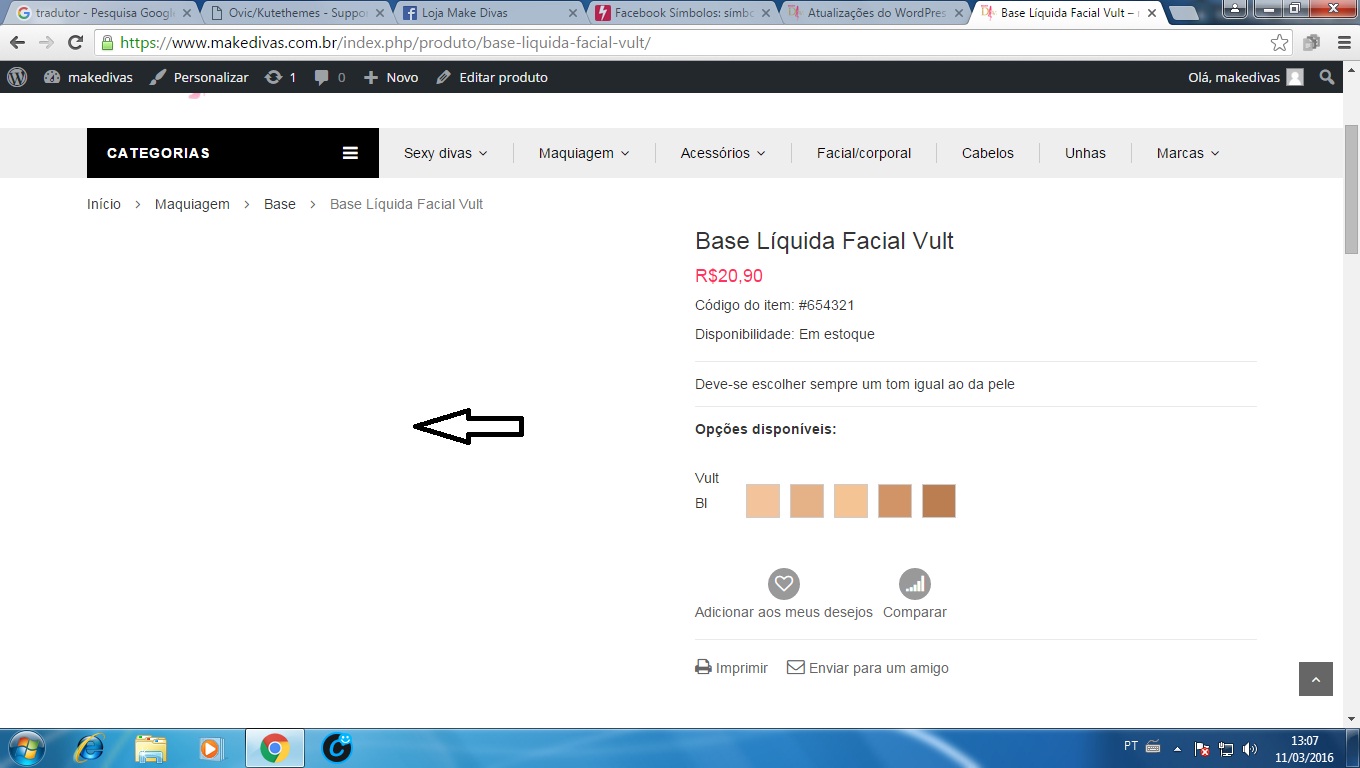Click the volume speaker tray icon
Screen dimensions: 1360x768
(x=1250, y=748)
